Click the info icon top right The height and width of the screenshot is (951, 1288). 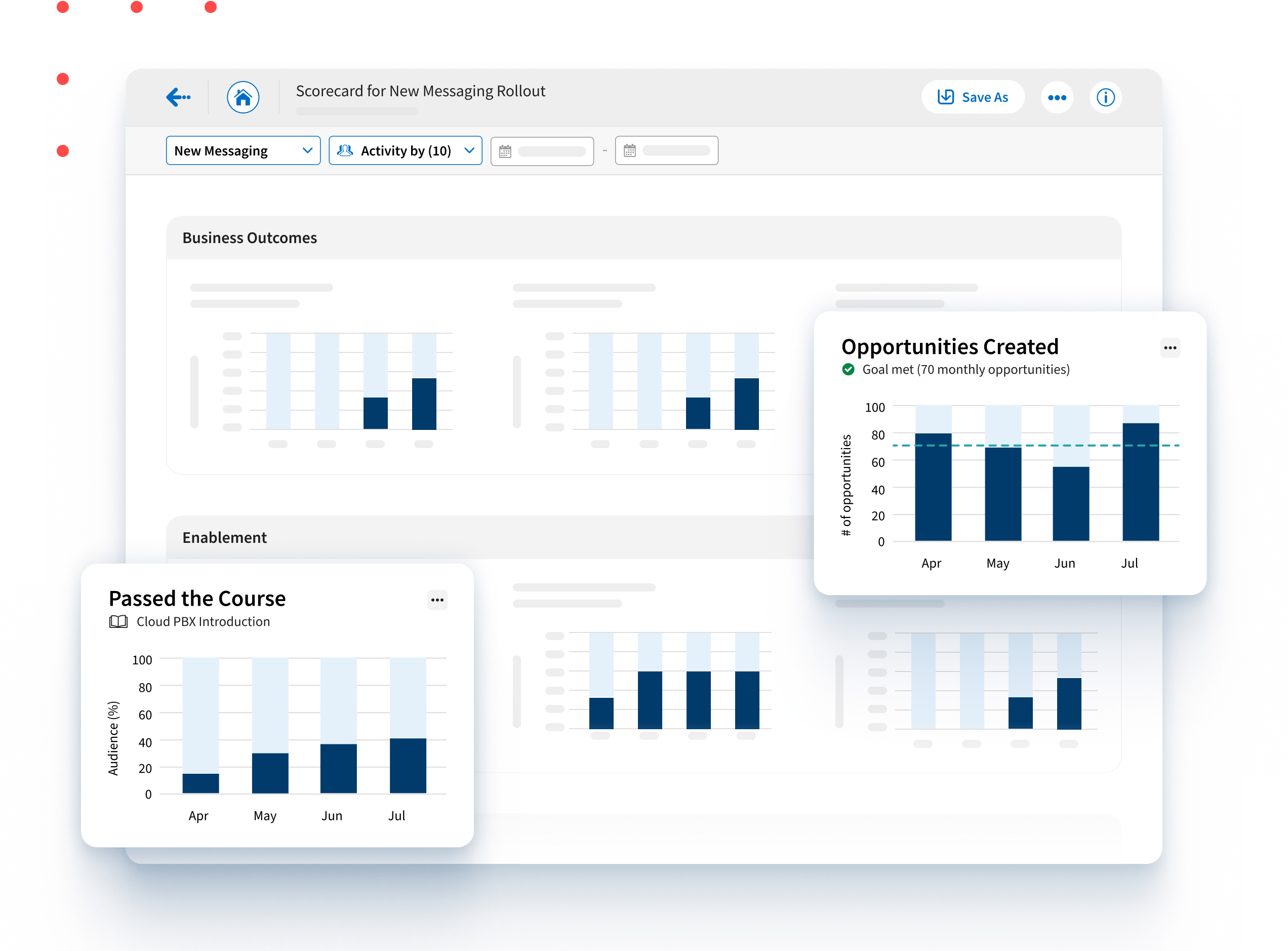(x=1107, y=97)
